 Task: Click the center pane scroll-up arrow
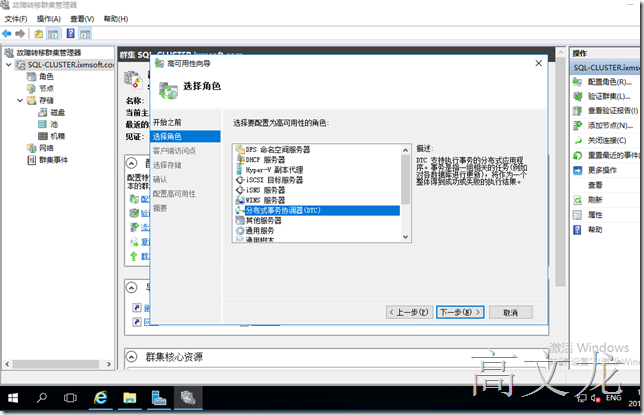[561, 53]
